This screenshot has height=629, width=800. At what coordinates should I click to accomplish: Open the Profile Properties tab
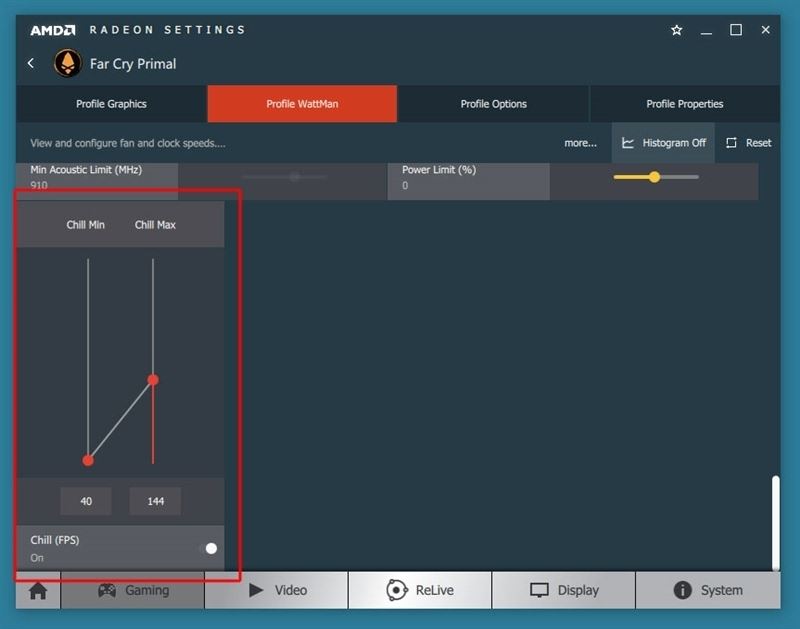pos(684,104)
